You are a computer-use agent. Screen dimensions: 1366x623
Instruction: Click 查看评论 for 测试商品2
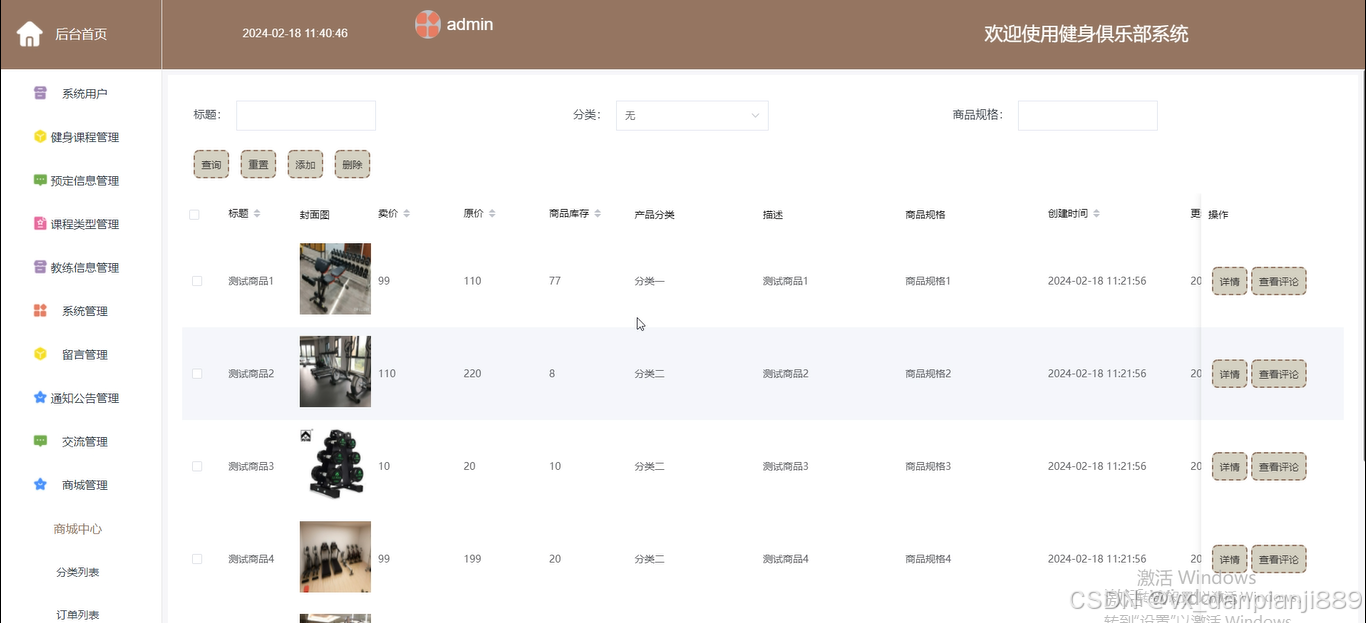[1279, 374]
